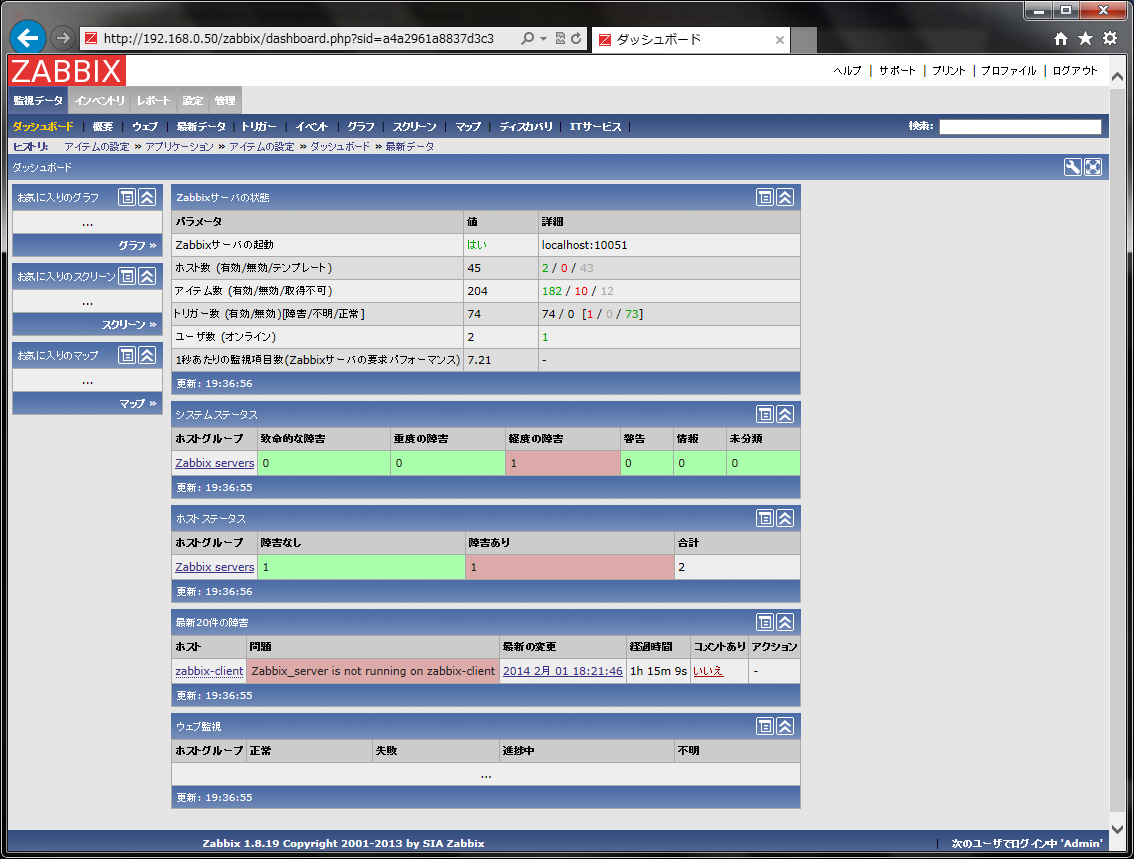Open the マップ submenu item
The height and width of the screenshot is (859, 1134).
[x=468, y=127]
